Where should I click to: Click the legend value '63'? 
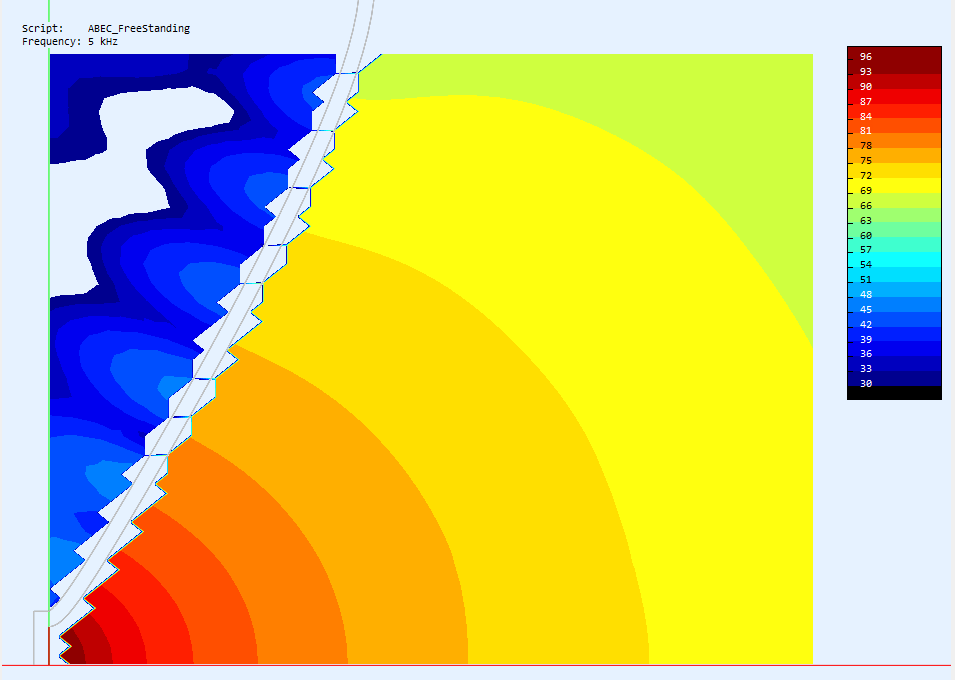[x=865, y=221]
